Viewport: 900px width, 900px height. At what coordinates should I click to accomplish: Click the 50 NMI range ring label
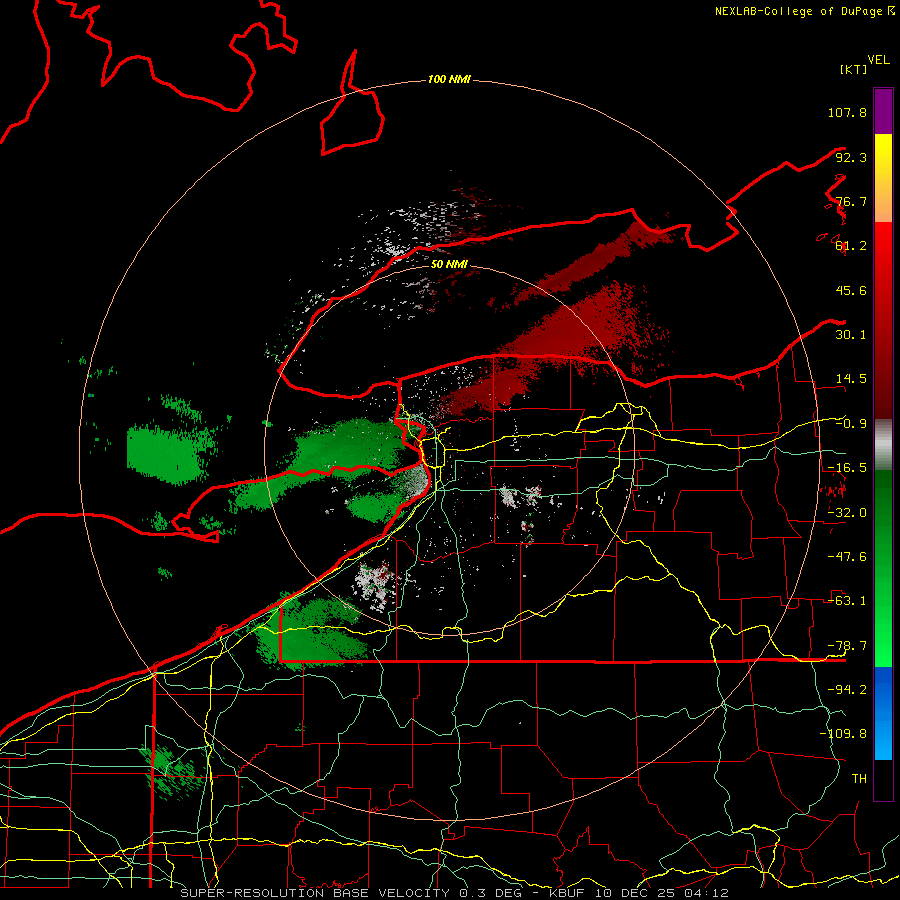449,264
